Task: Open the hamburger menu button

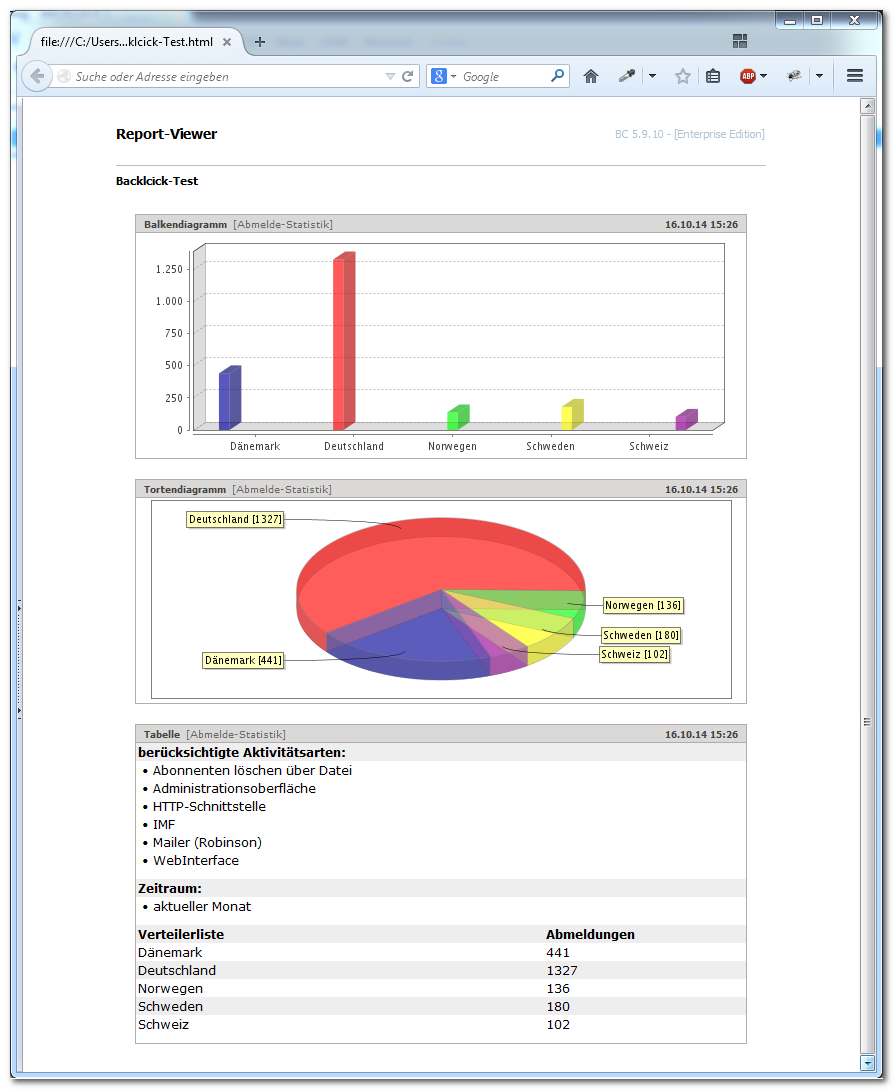Action: coord(855,76)
